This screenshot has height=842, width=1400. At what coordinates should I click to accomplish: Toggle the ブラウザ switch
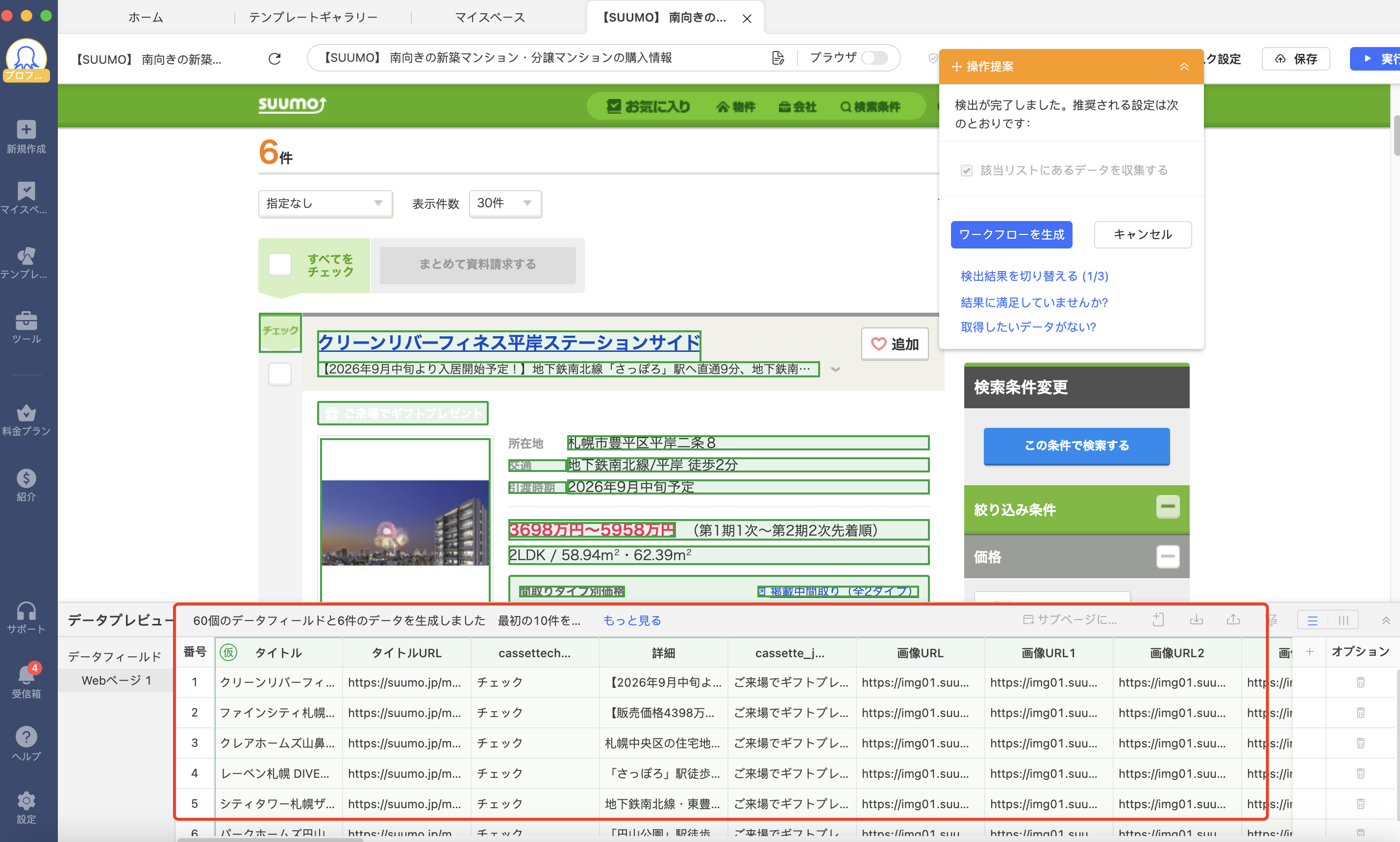click(x=875, y=58)
